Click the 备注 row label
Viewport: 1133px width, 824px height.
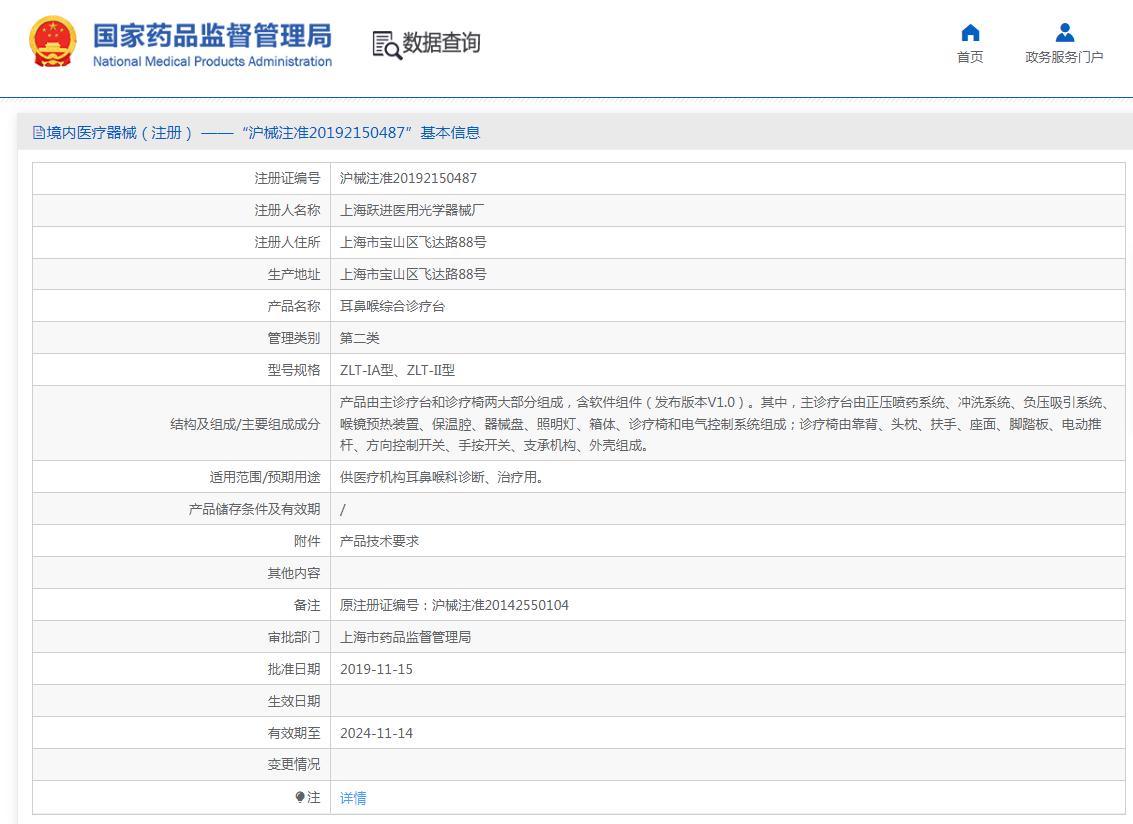pyautogui.click(x=307, y=605)
